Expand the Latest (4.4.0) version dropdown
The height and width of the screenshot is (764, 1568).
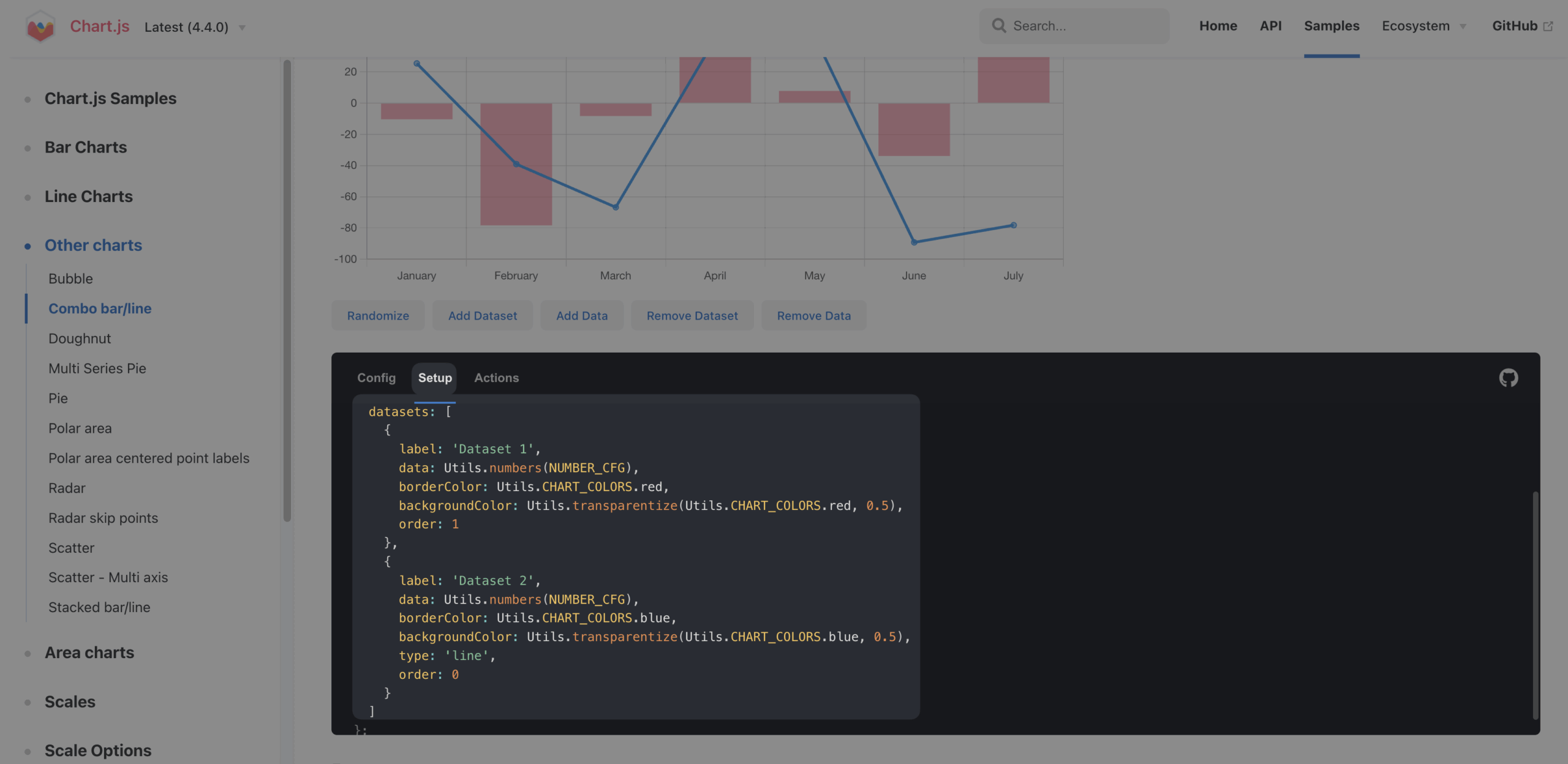point(241,28)
